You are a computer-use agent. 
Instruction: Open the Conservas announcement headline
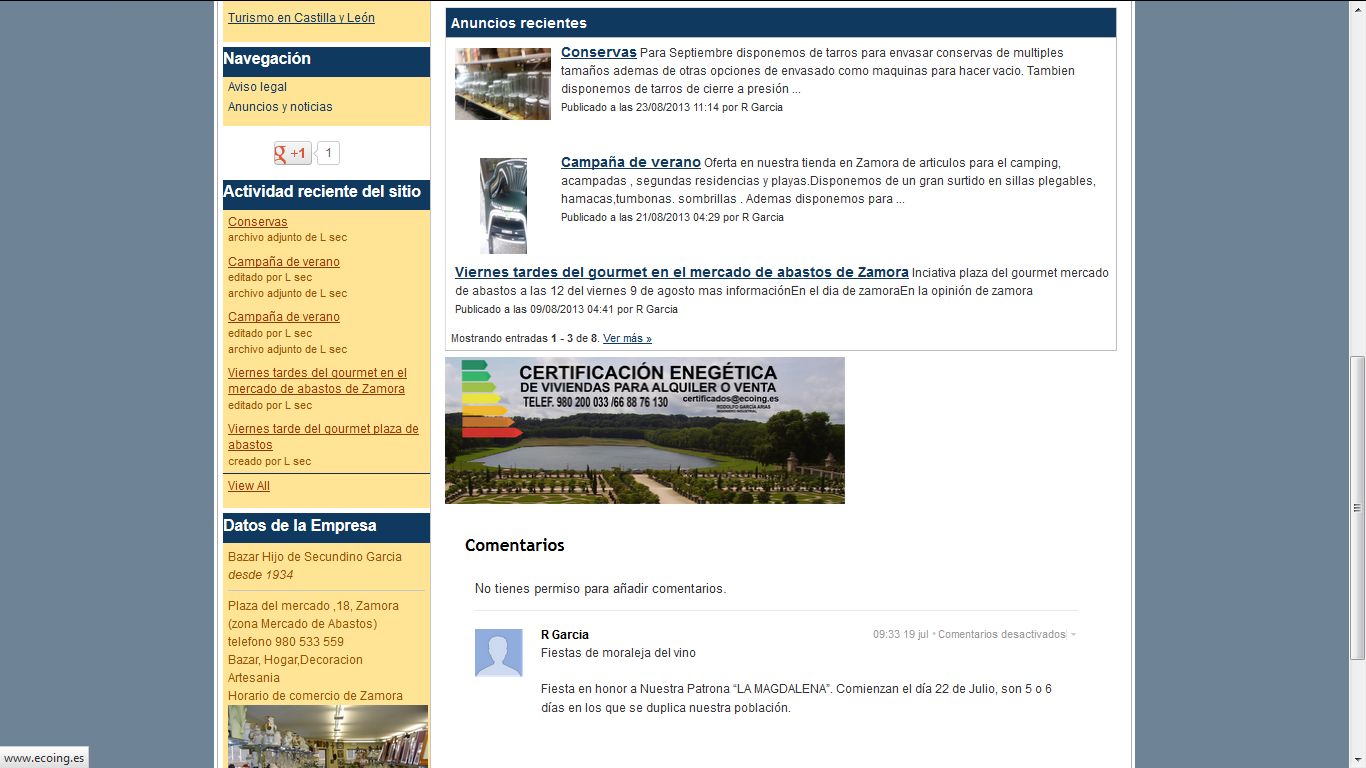pos(598,52)
